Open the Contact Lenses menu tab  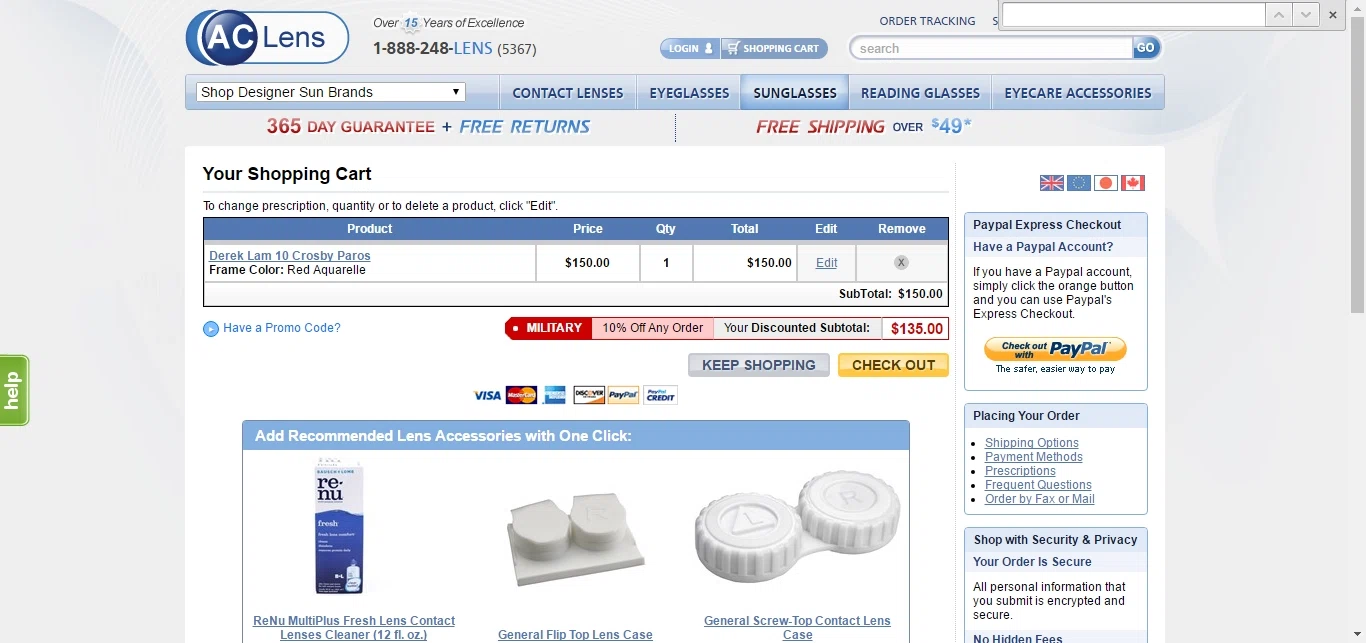pyautogui.click(x=568, y=92)
